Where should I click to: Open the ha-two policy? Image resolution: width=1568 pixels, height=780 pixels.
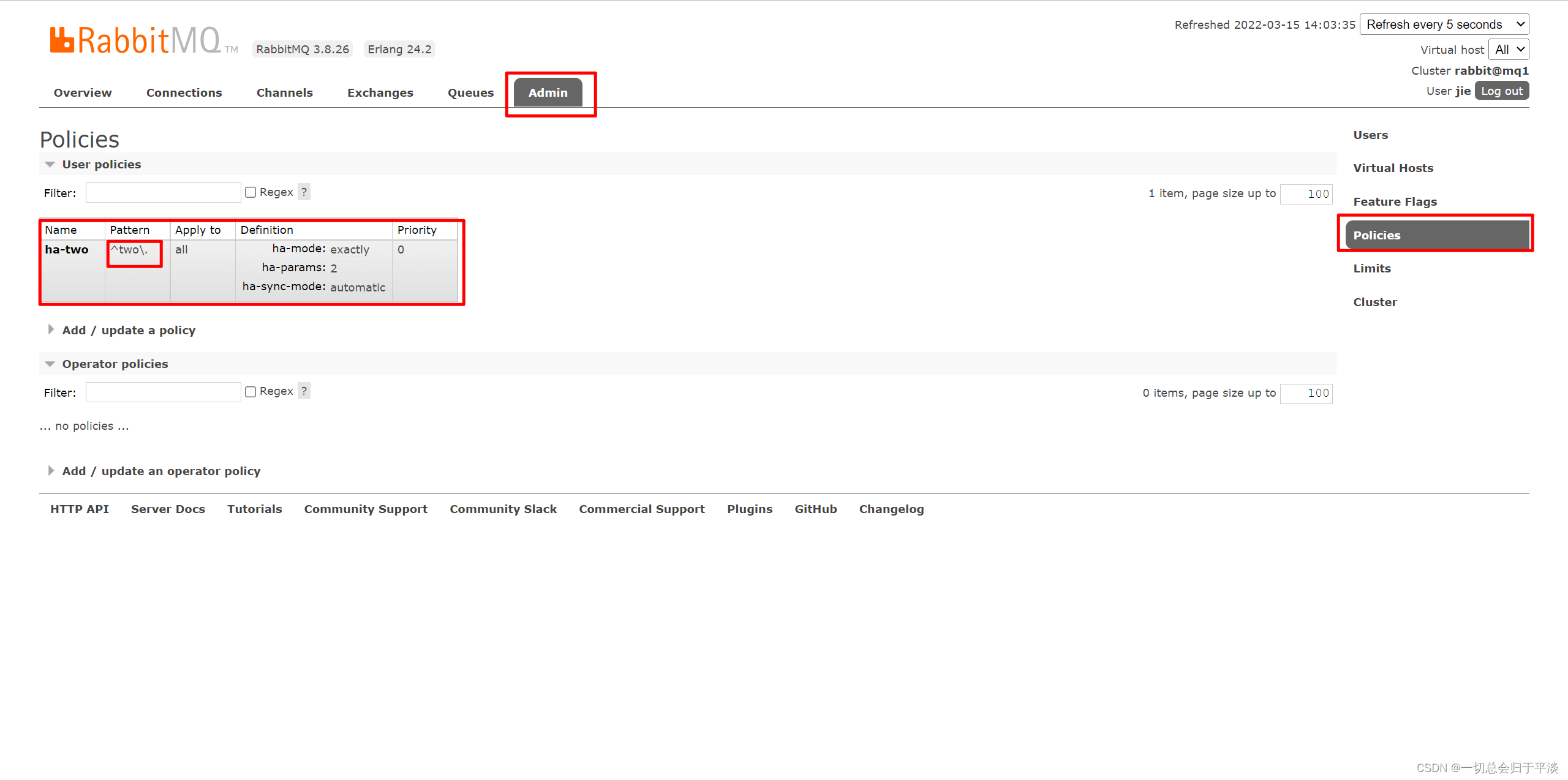[x=67, y=249]
